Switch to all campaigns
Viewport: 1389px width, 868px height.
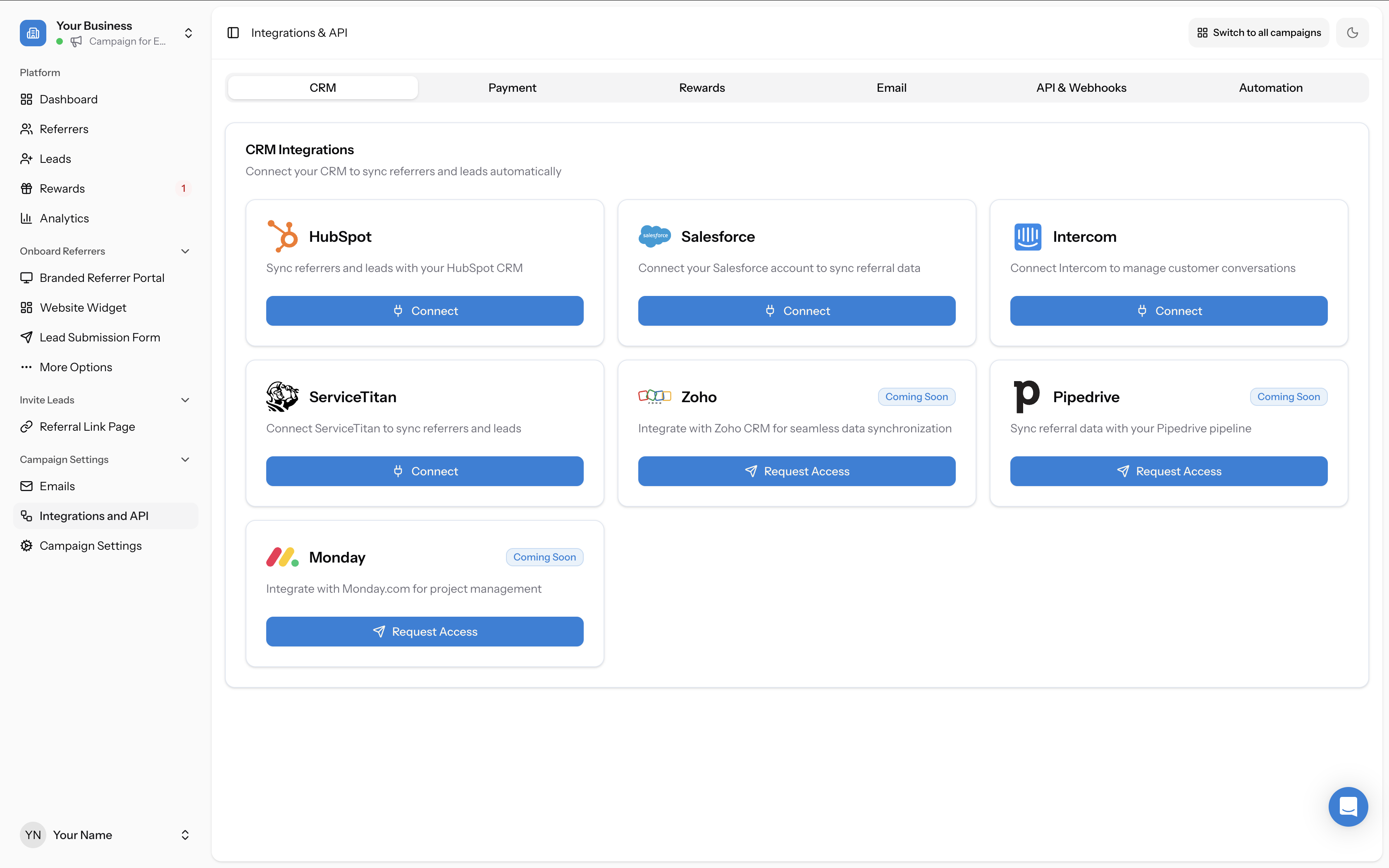1258,32
